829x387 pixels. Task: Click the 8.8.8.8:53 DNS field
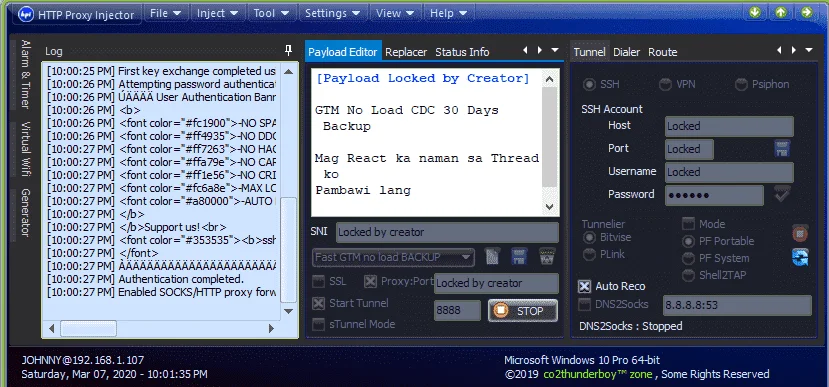coord(737,305)
